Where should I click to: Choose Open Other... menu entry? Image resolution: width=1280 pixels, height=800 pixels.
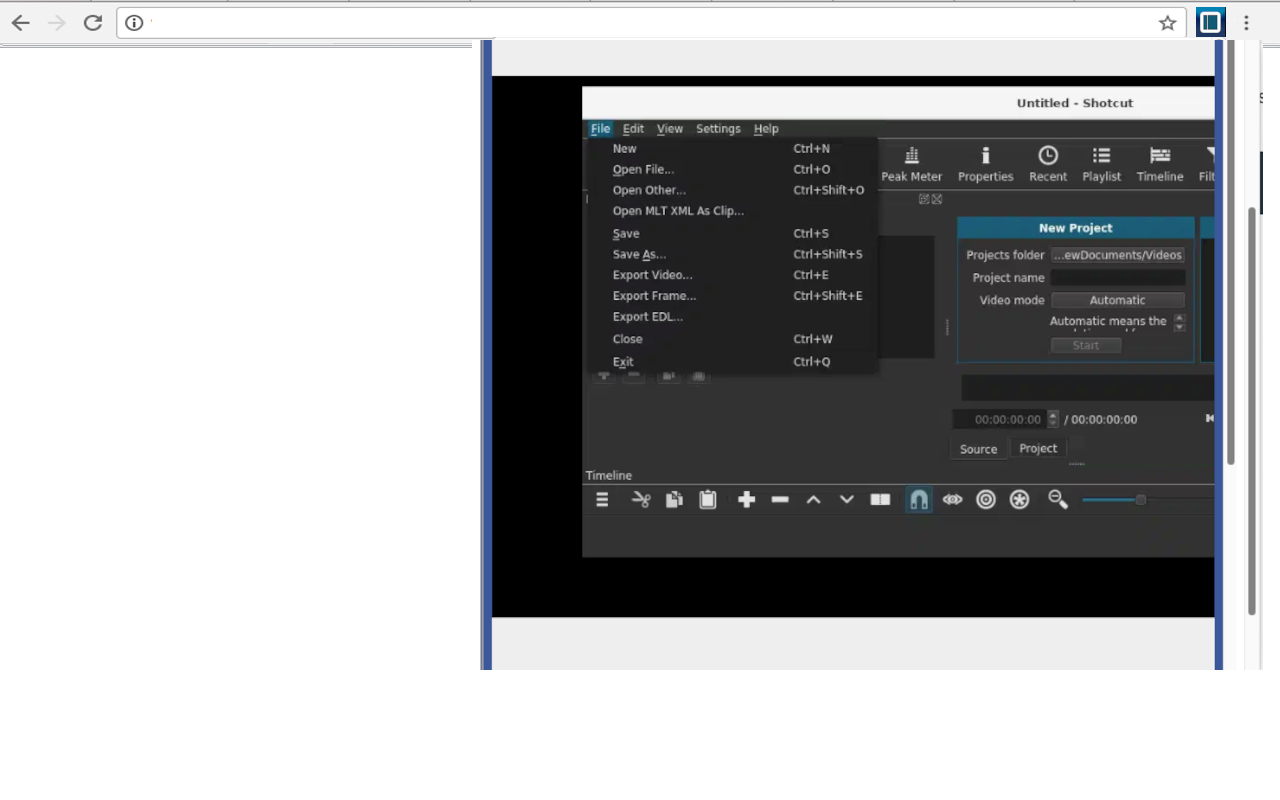pos(732,190)
